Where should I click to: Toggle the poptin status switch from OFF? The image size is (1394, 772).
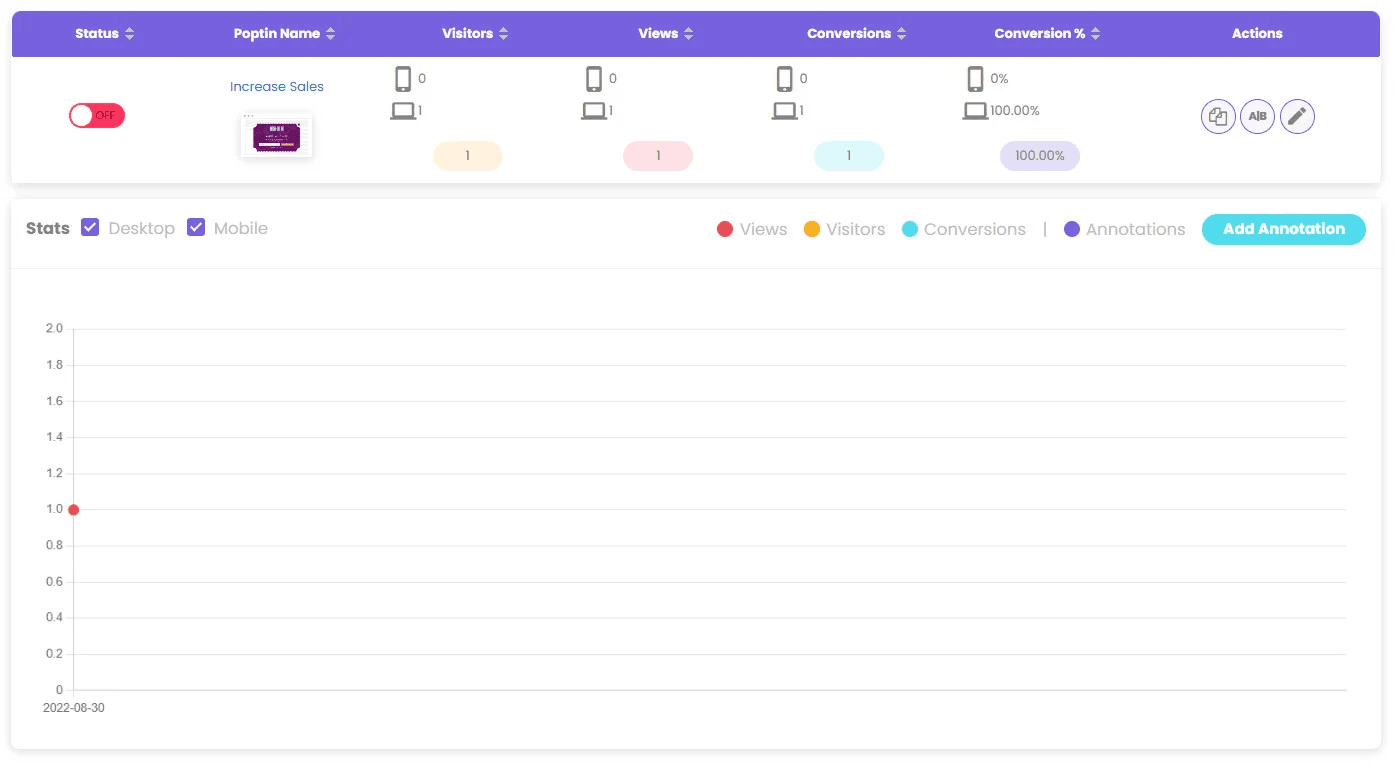97,115
